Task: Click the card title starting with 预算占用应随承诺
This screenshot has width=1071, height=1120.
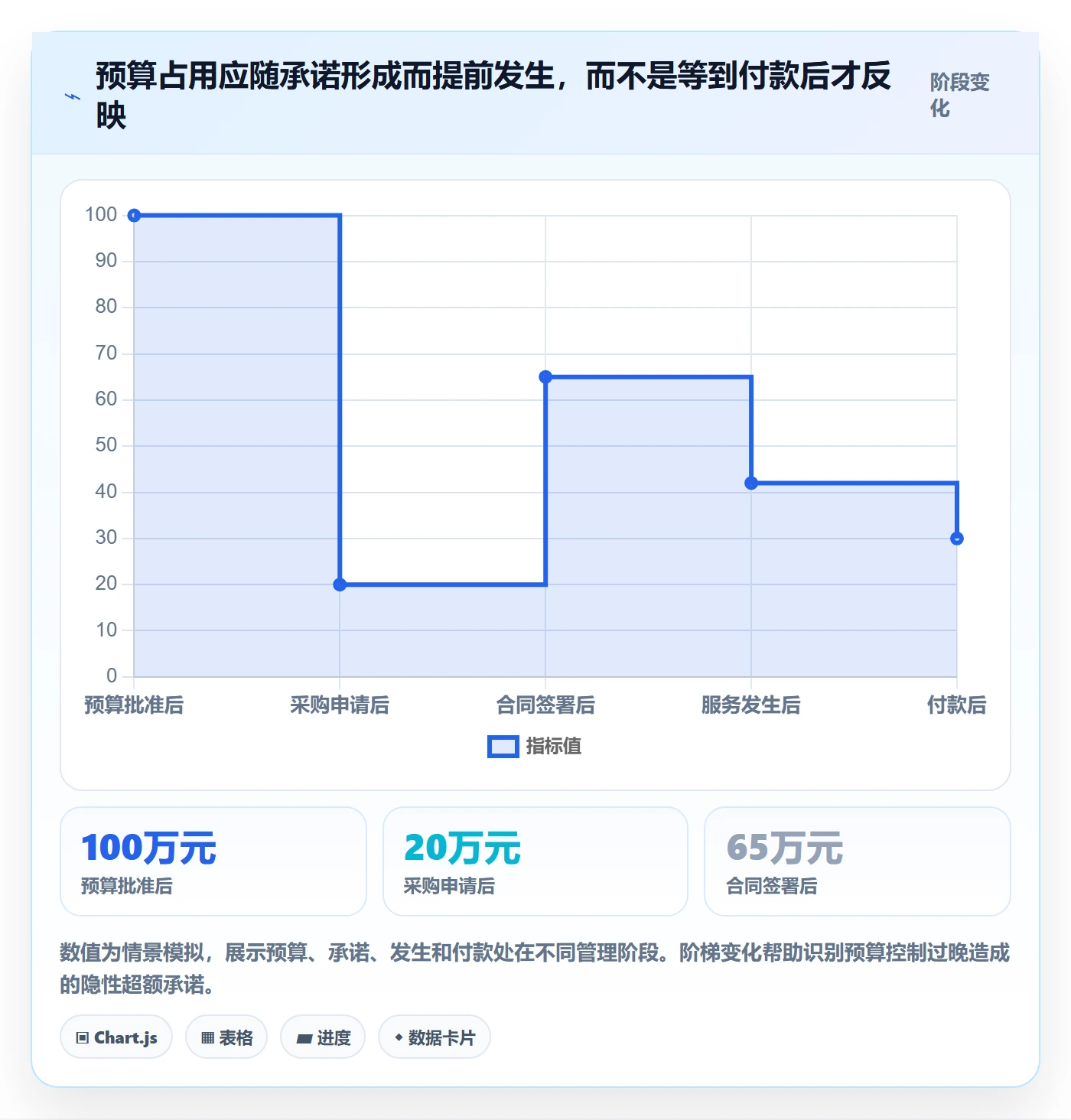Action: [x=493, y=96]
